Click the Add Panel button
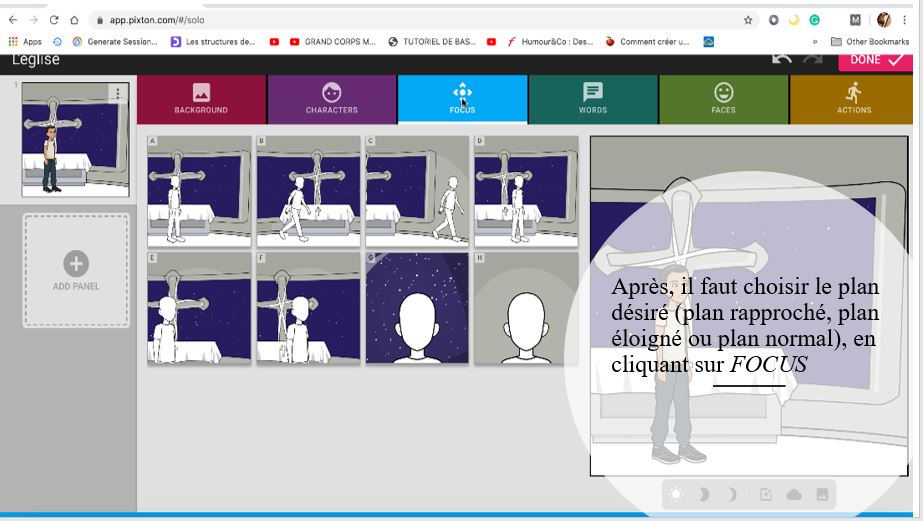 tap(76, 270)
